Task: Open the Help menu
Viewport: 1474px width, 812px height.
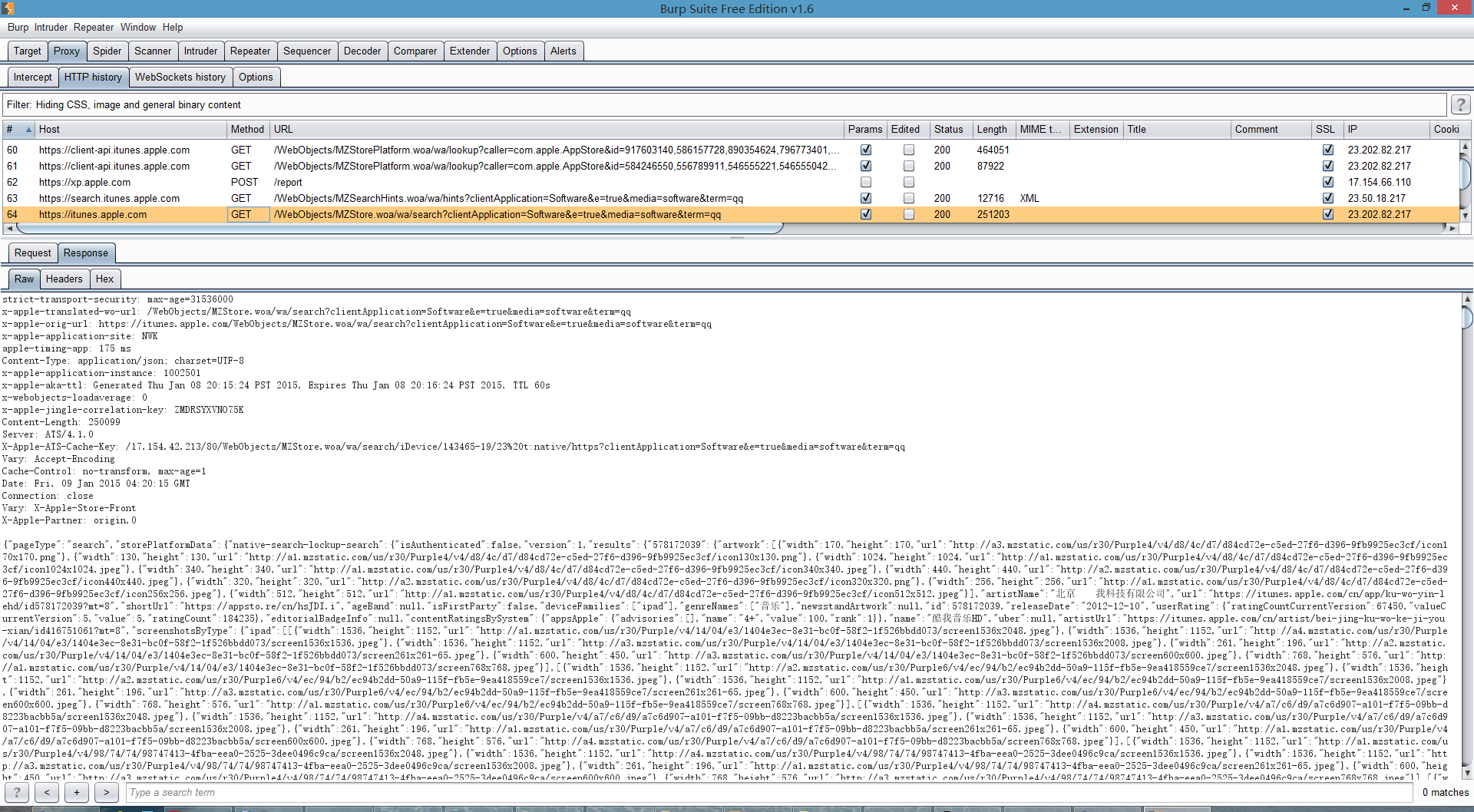Action: click(173, 28)
